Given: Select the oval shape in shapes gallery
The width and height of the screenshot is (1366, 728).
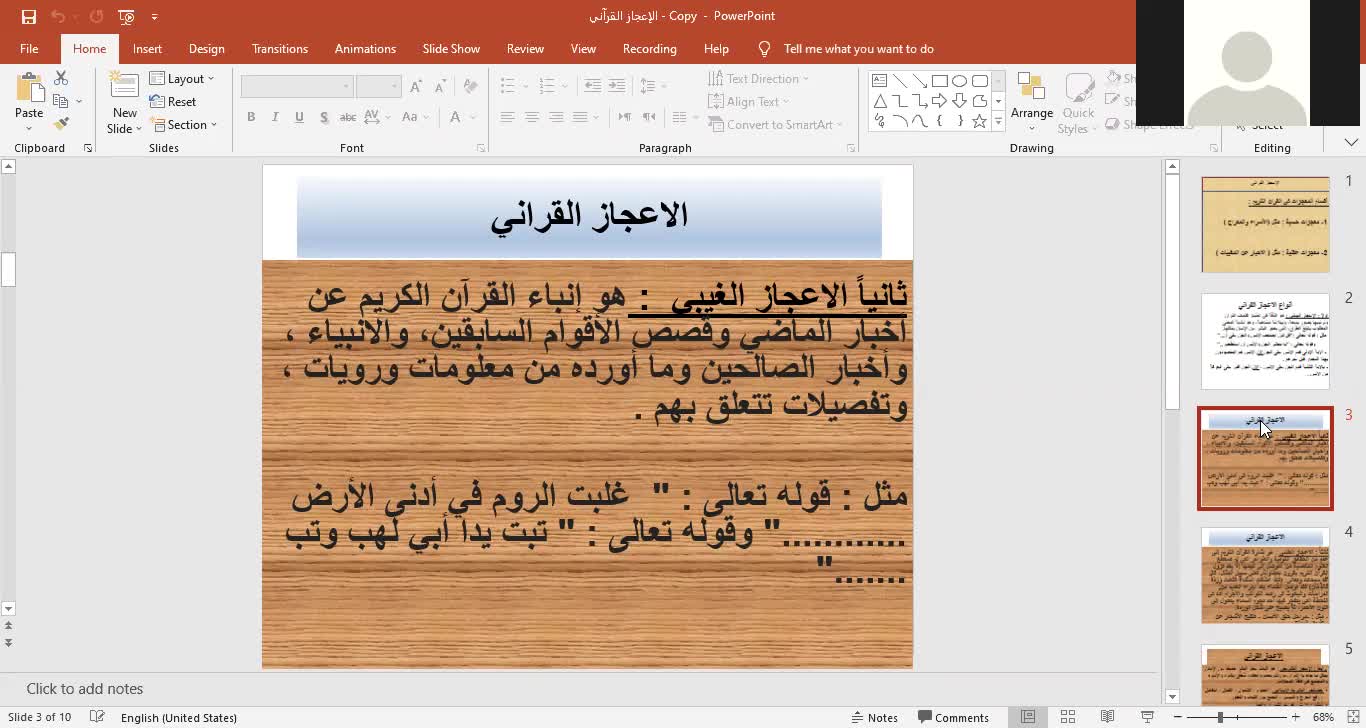Looking at the screenshot, I should click(959, 81).
